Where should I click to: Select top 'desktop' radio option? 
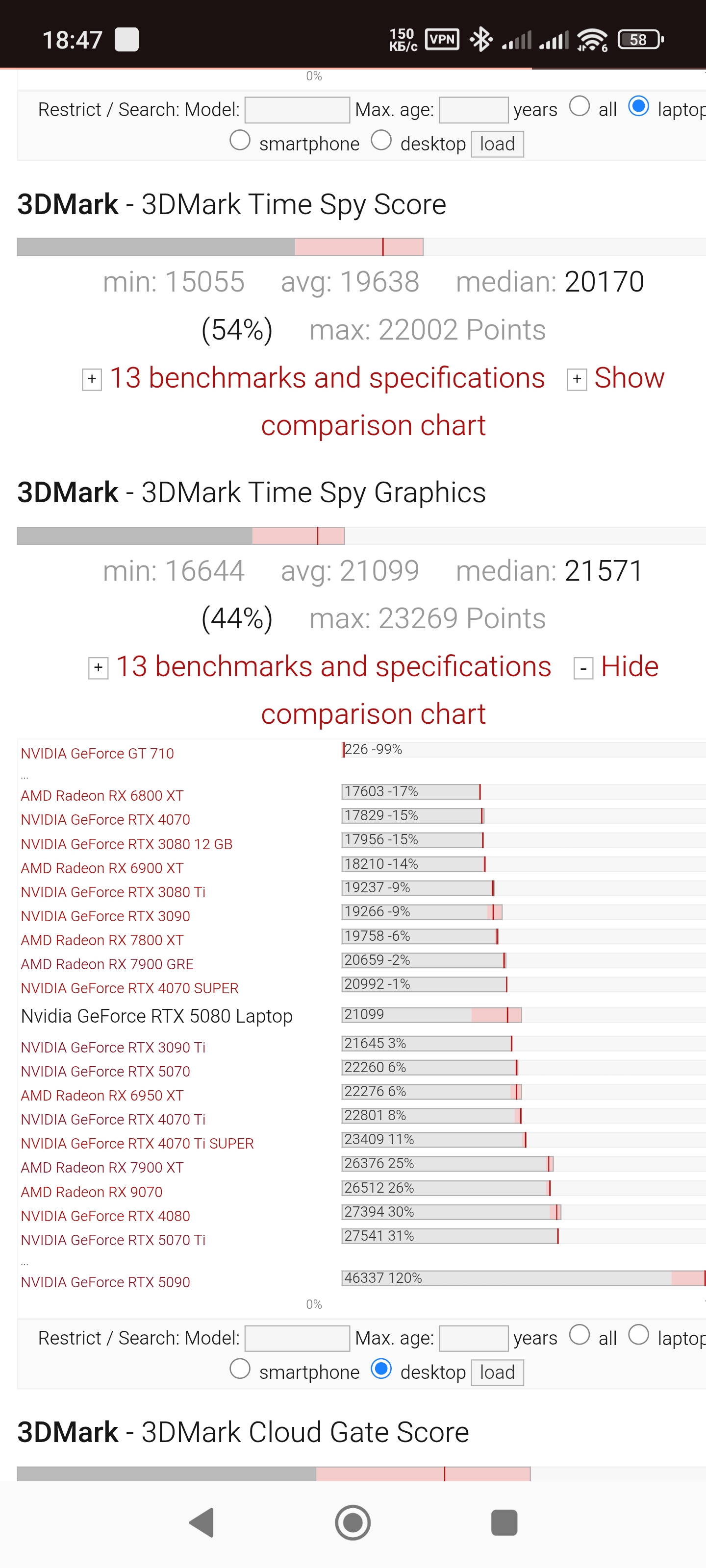pyautogui.click(x=381, y=141)
